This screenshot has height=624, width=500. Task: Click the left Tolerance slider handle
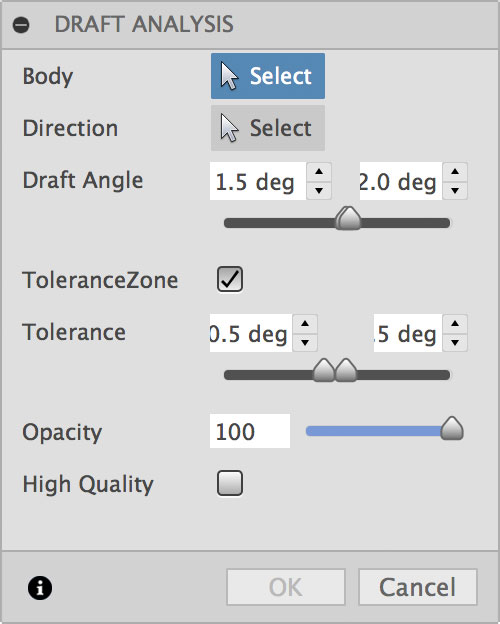pos(324,370)
